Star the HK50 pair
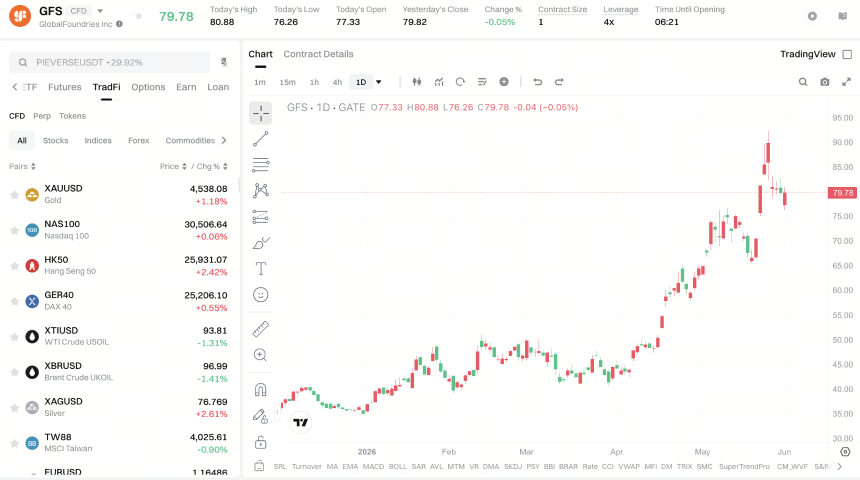 click(14, 266)
